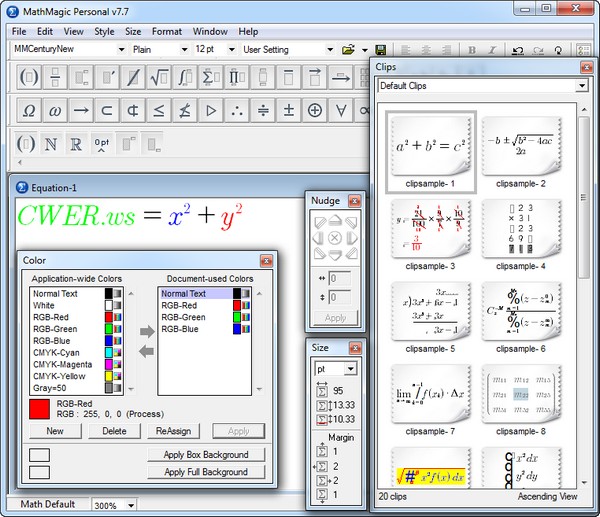Screen dimensions: 600x517
Task: Click Apply Full Background button
Action: 206,471
